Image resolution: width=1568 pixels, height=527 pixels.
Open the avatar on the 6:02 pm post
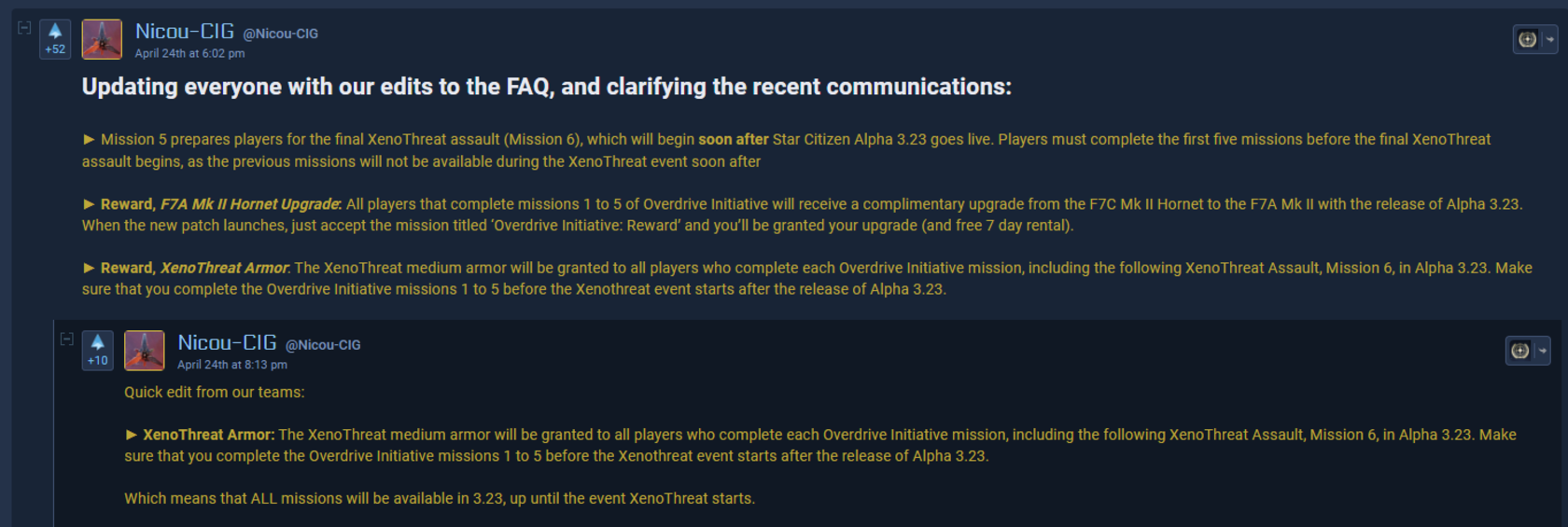(x=102, y=39)
